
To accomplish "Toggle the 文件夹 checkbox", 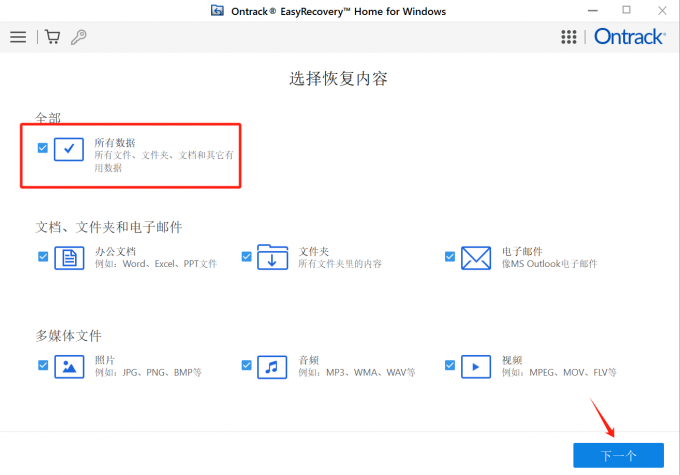I will pos(246,256).
